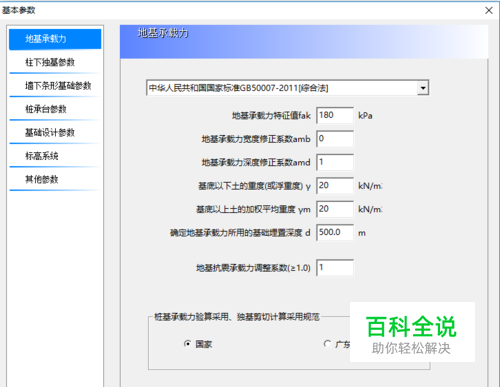Click the fak value field showing 180
500x387 pixels.
[335, 115]
